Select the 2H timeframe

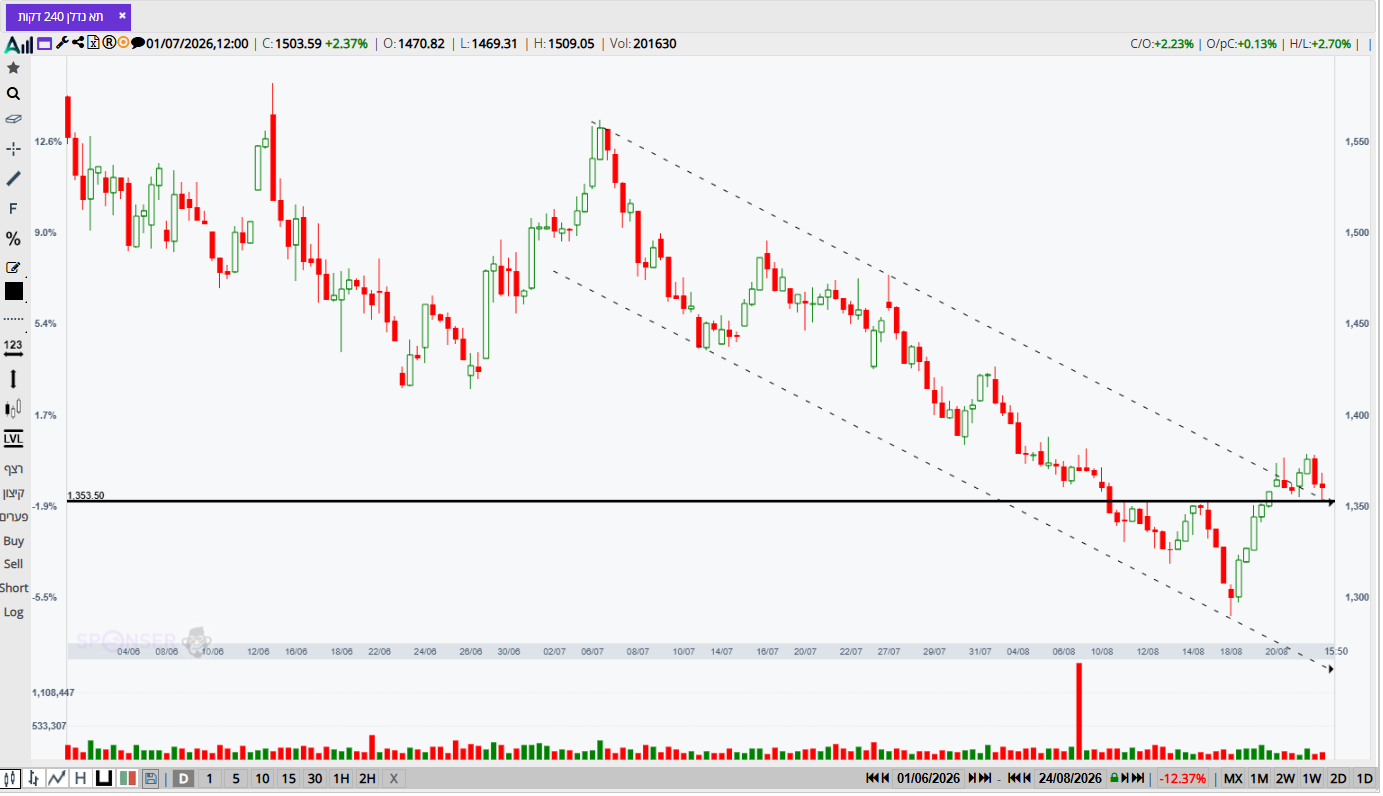pyautogui.click(x=367, y=778)
